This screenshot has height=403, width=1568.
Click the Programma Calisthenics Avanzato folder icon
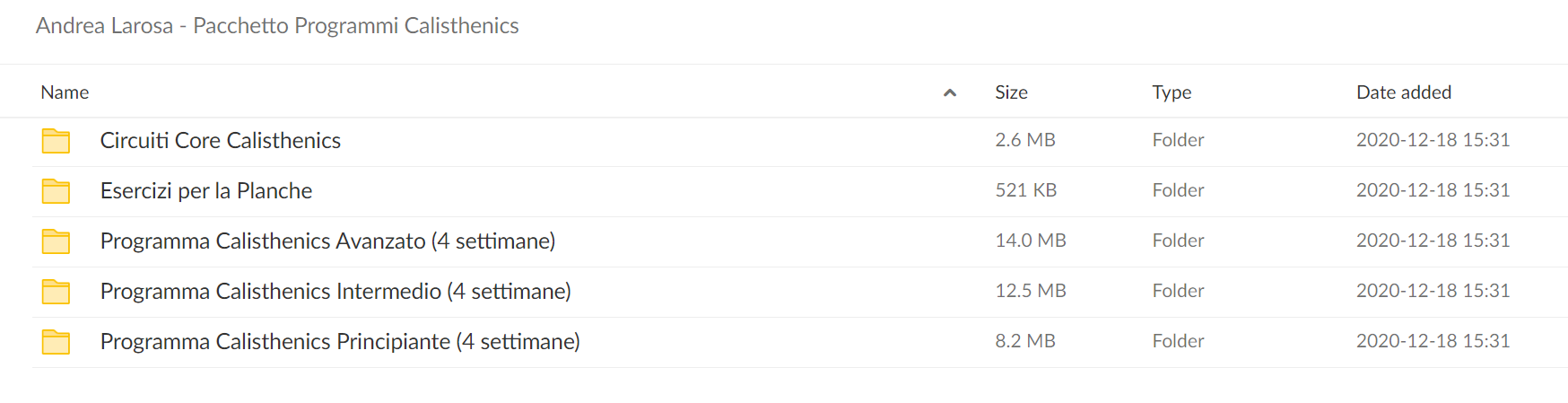point(56,241)
